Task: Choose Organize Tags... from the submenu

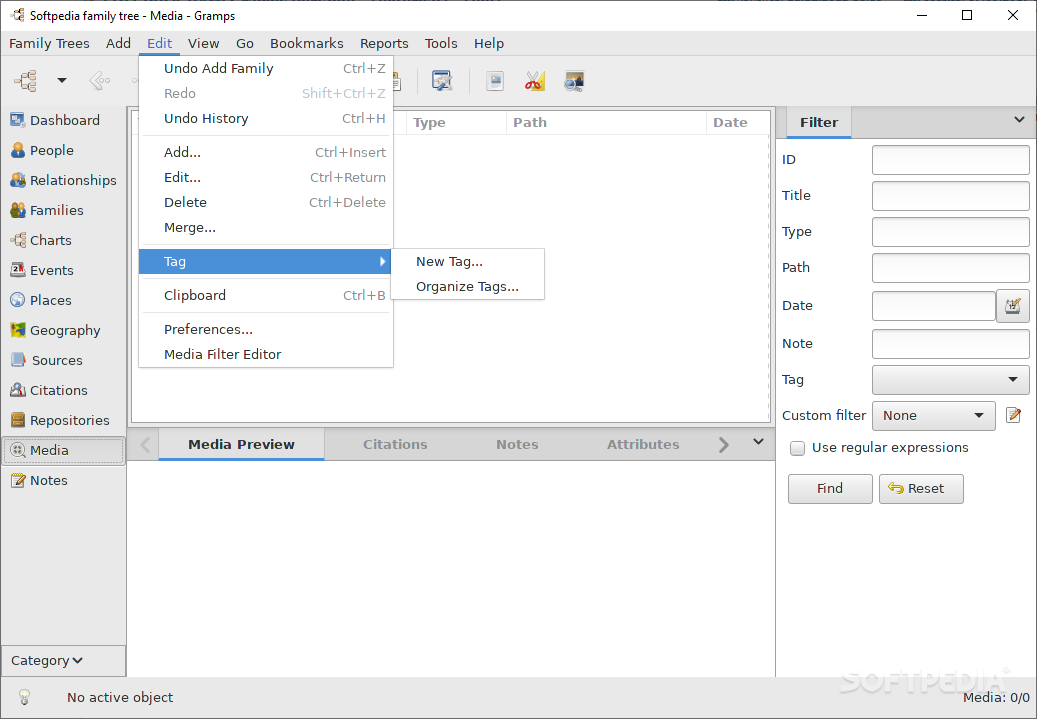Action: coord(468,286)
